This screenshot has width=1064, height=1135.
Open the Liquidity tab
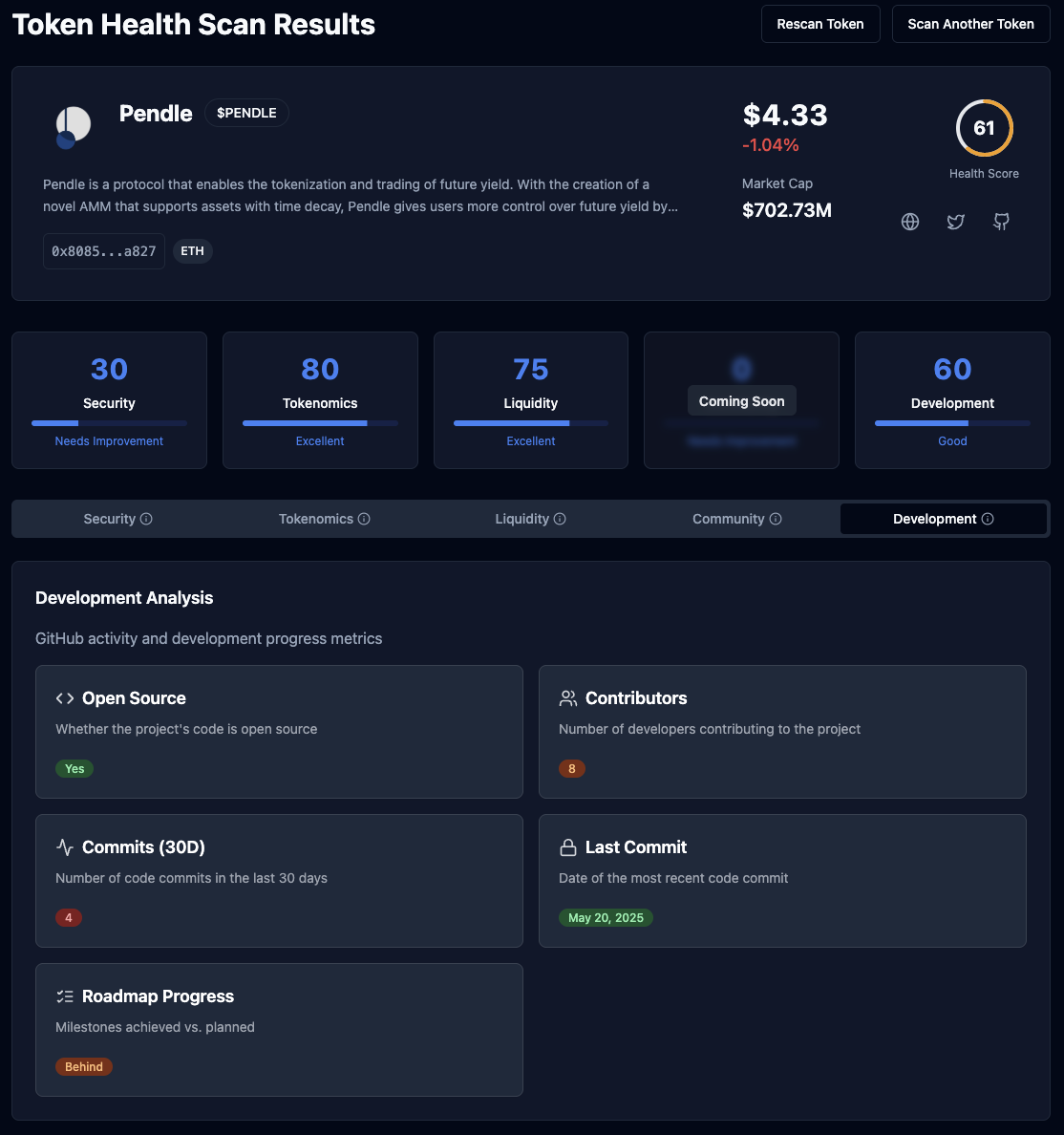[x=521, y=519]
